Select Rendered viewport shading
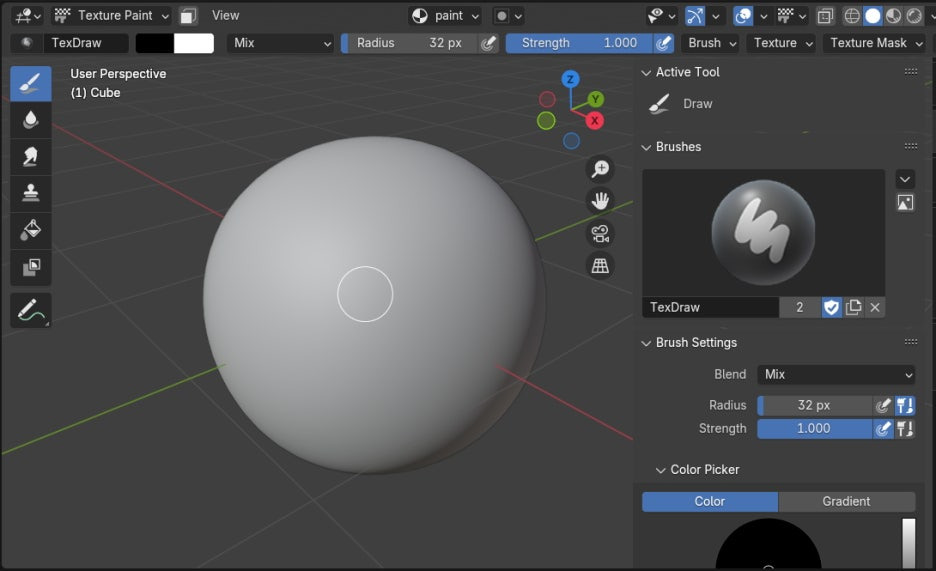Viewport: 936px width, 571px height. tap(914, 16)
